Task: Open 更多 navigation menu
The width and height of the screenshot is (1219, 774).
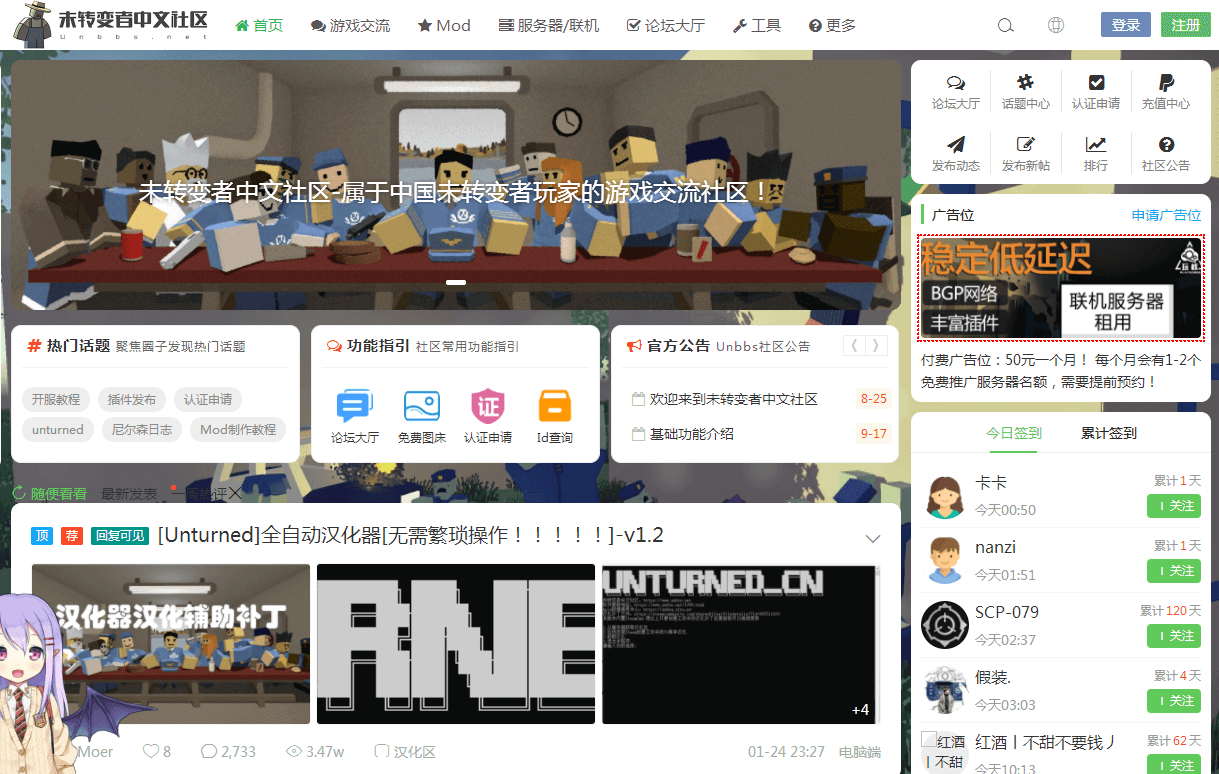Action: tap(832, 25)
